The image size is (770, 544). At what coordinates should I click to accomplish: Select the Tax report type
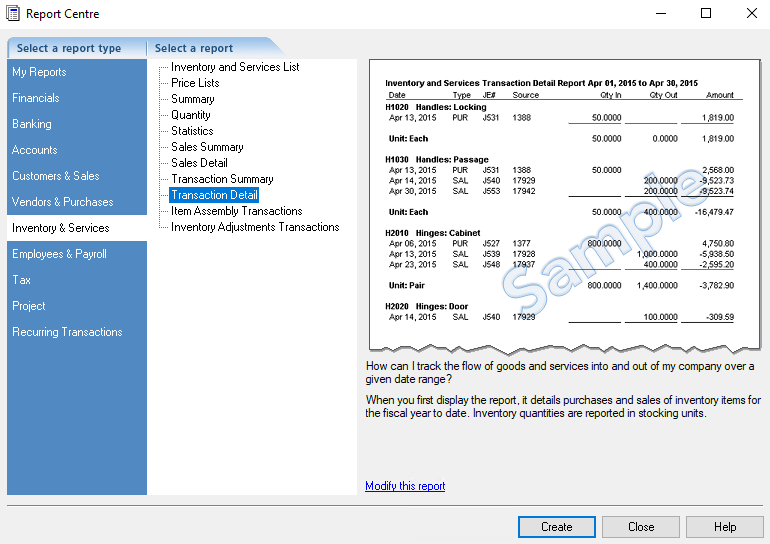click(21, 280)
